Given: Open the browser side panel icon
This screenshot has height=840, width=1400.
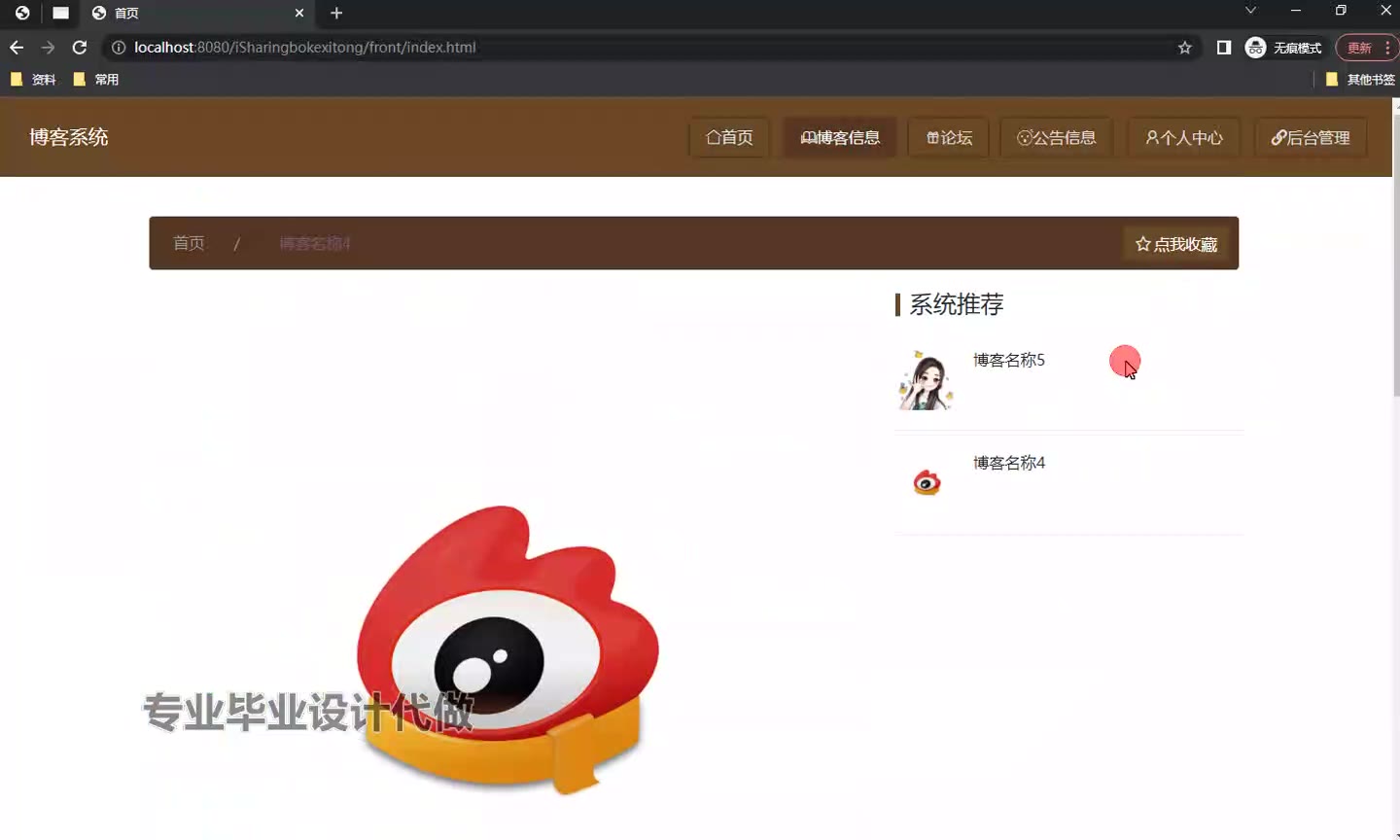Looking at the screenshot, I should point(1224,47).
